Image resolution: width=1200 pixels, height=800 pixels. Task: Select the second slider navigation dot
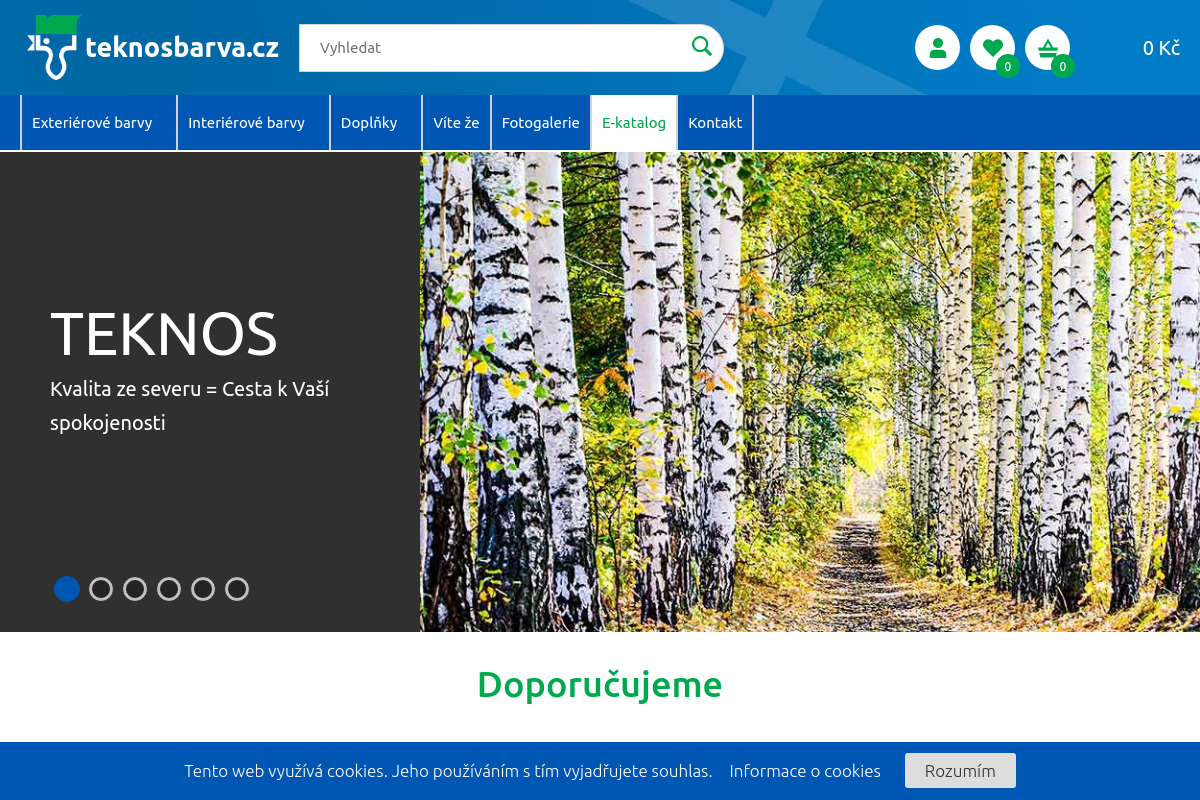(x=101, y=589)
